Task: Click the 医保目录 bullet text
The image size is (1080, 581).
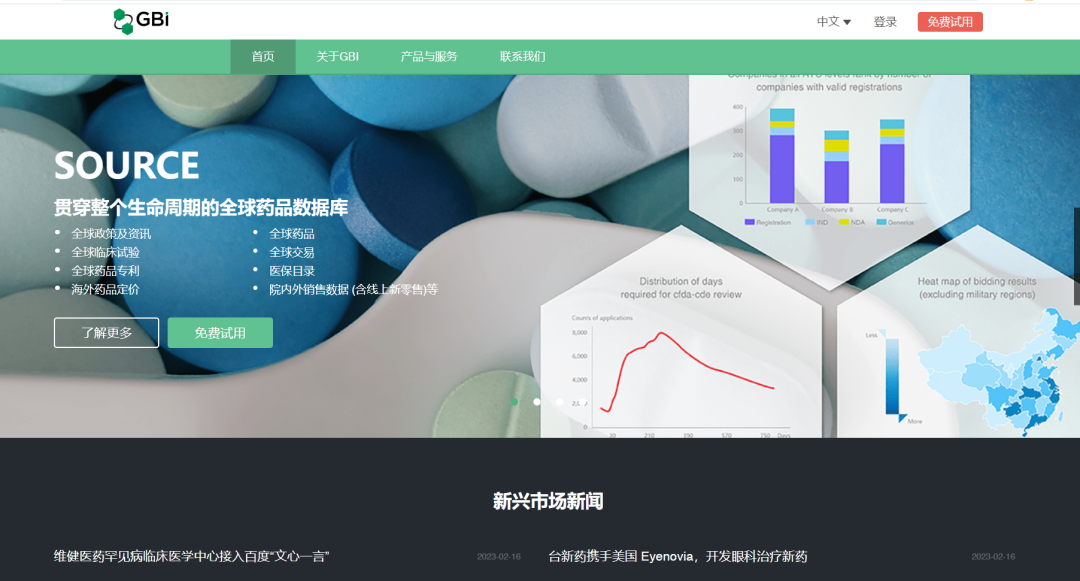Action: [292, 271]
